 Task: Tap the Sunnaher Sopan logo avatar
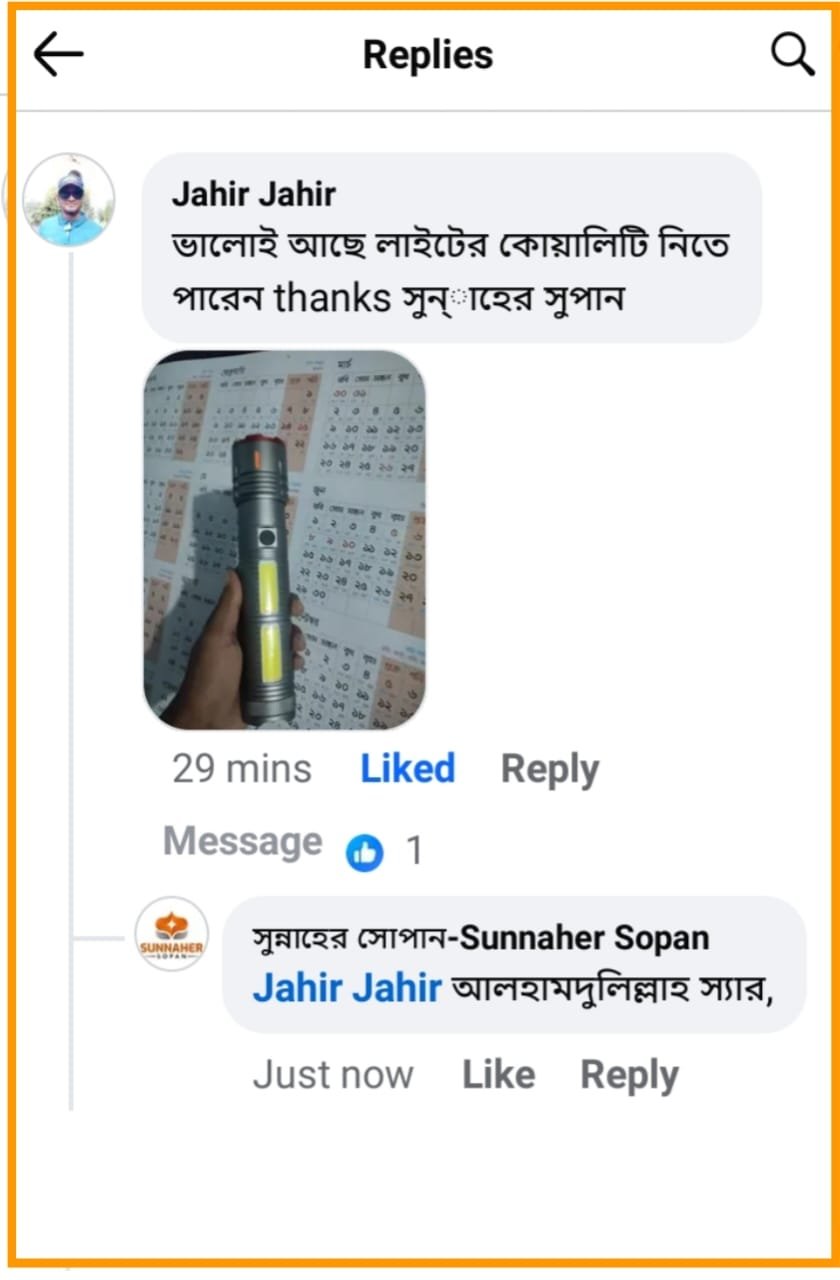tap(171, 934)
